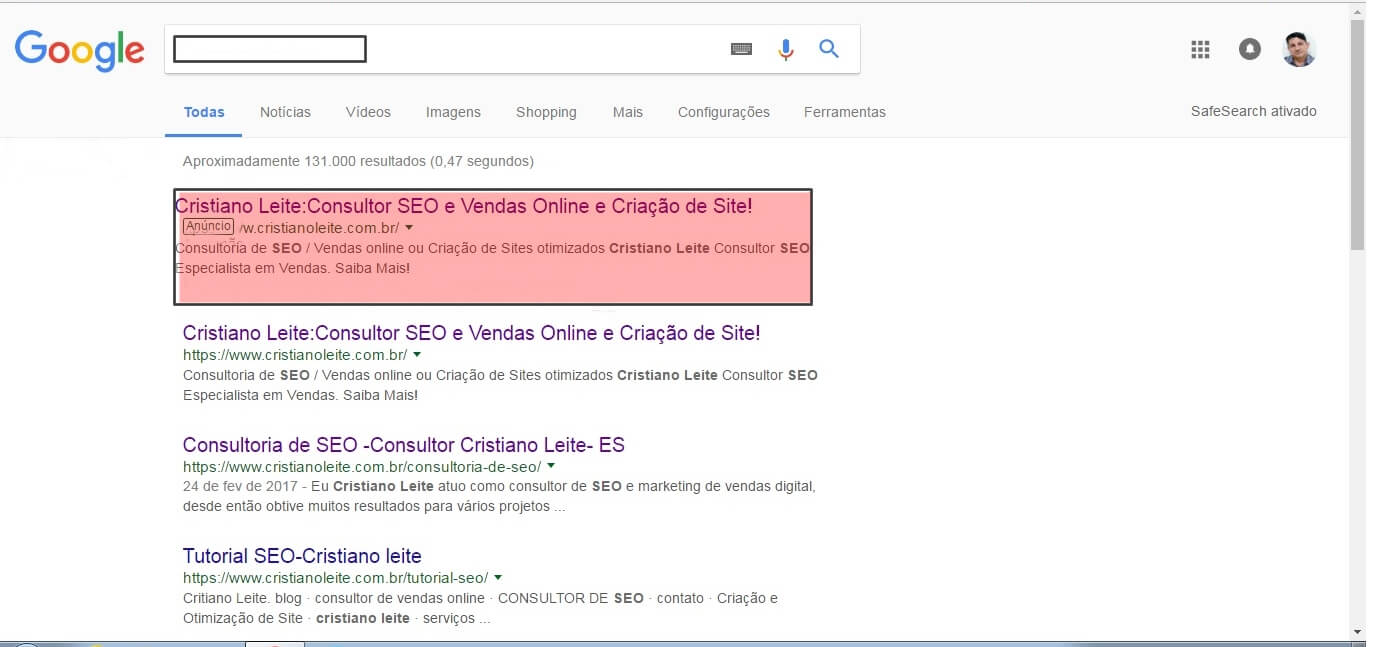Switch to the Imagens tab
Viewport: 1374px width, 647px height.
[x=453, y=112]
